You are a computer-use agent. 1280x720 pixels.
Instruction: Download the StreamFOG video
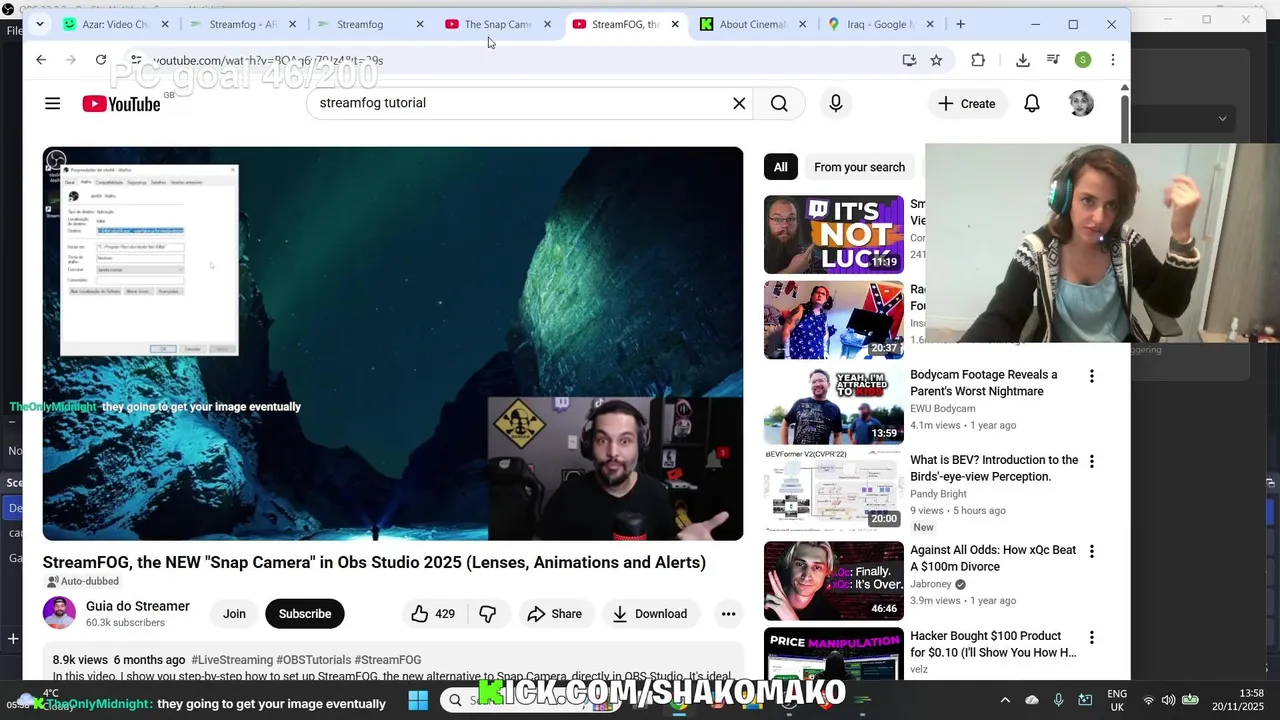coord(650,614)
